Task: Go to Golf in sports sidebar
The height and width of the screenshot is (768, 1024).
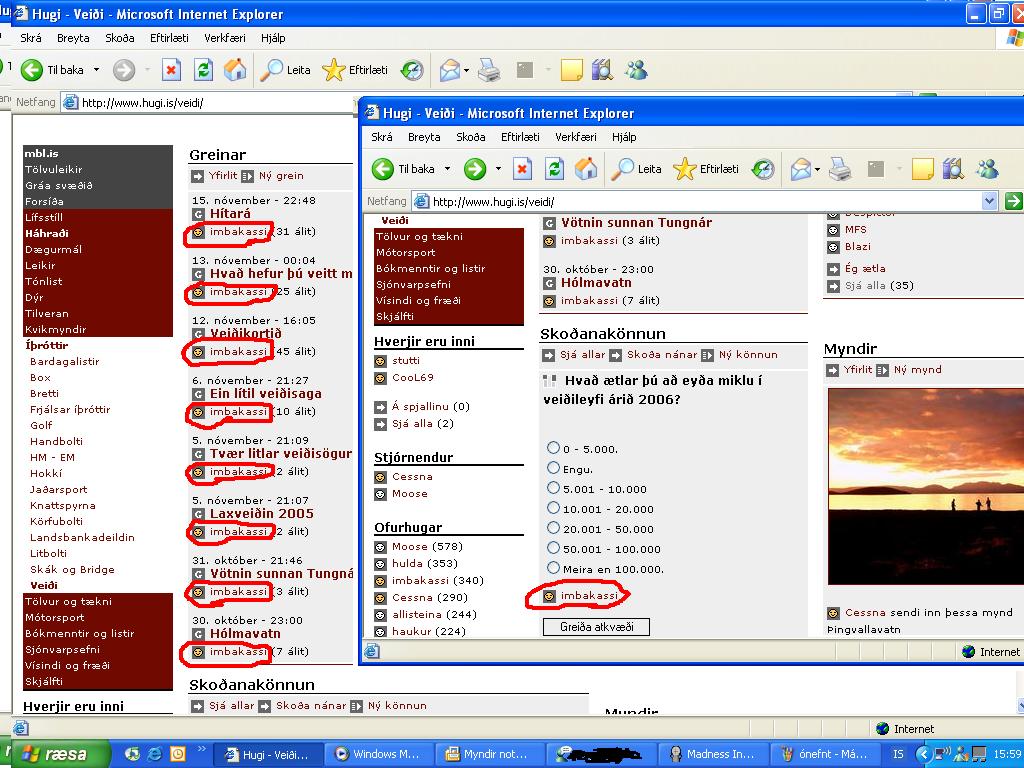Action: [x=41, y=425]
